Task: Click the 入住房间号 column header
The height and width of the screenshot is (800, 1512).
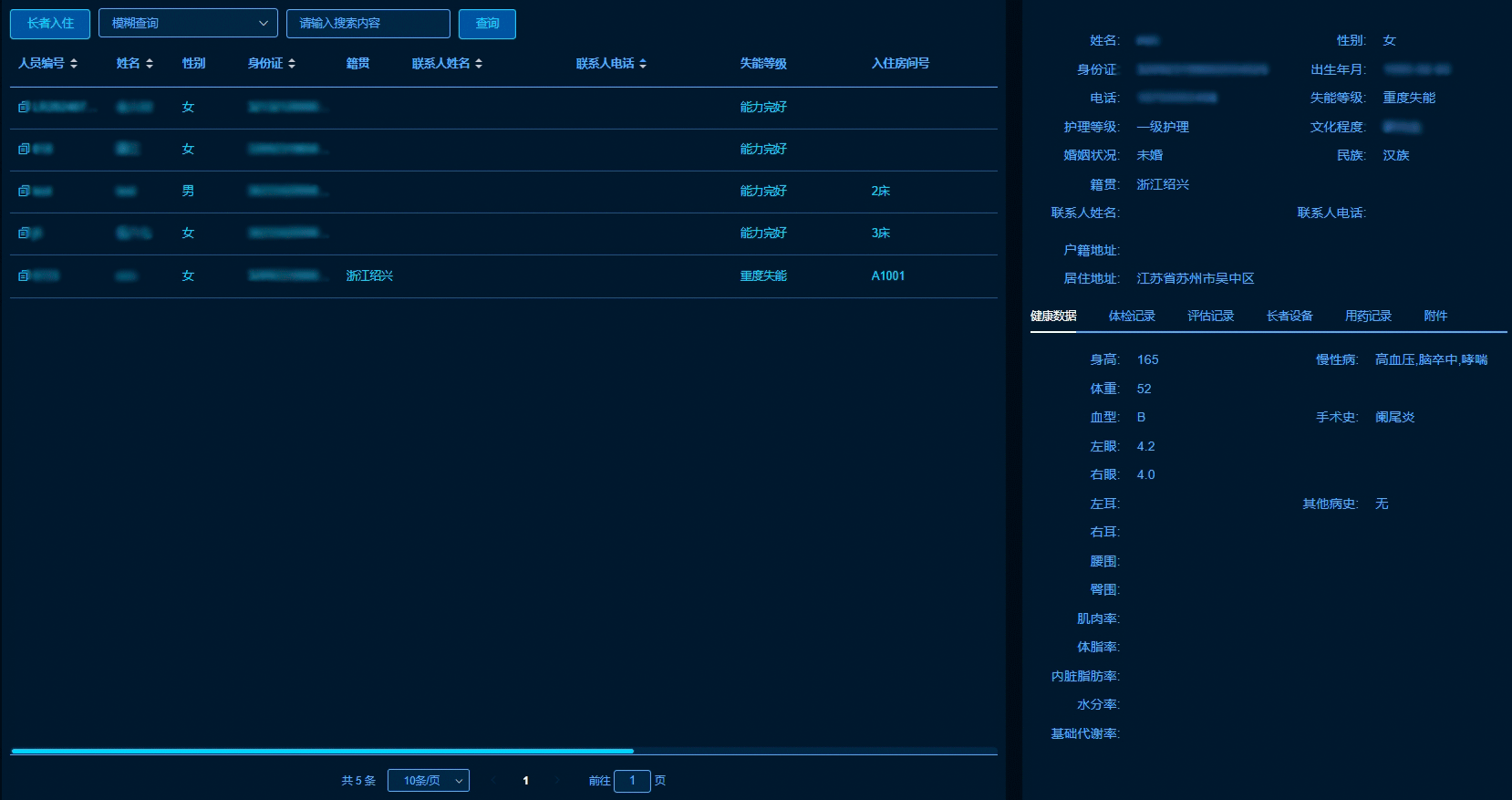Action: click(900, 64)
